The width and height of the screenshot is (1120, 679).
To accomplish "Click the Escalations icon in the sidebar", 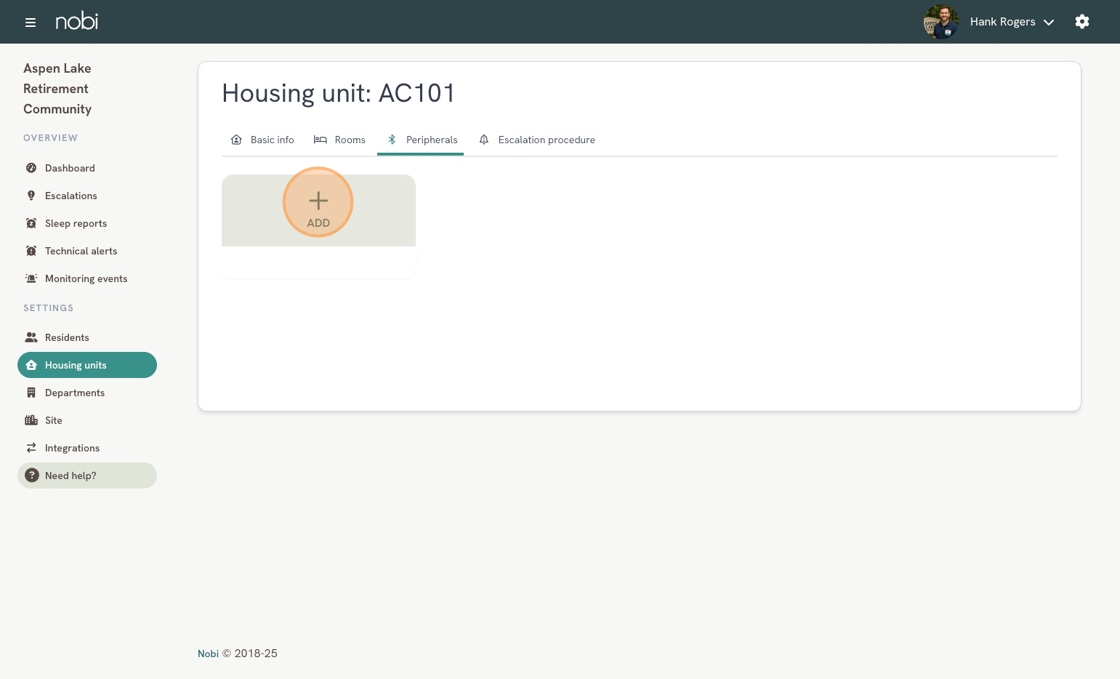I will coord(31,196).
